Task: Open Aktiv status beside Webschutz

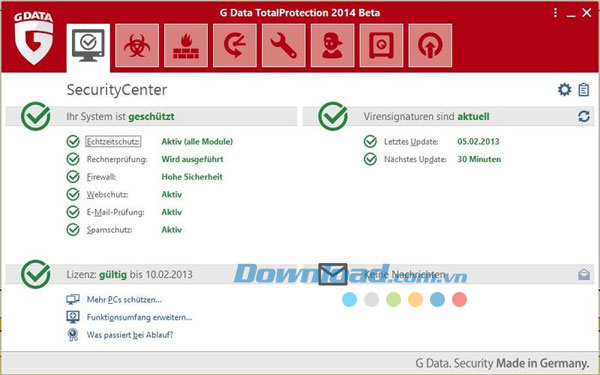Action: point(171,194)
